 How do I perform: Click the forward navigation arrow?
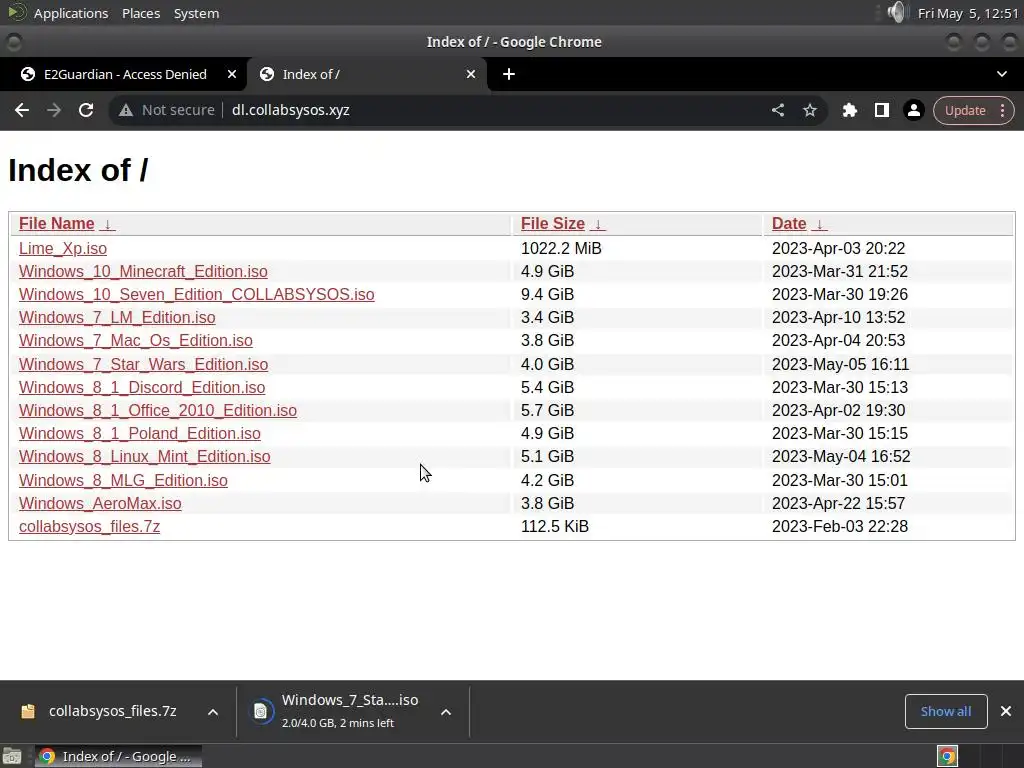pyautogui.click(x=54, y=110)
